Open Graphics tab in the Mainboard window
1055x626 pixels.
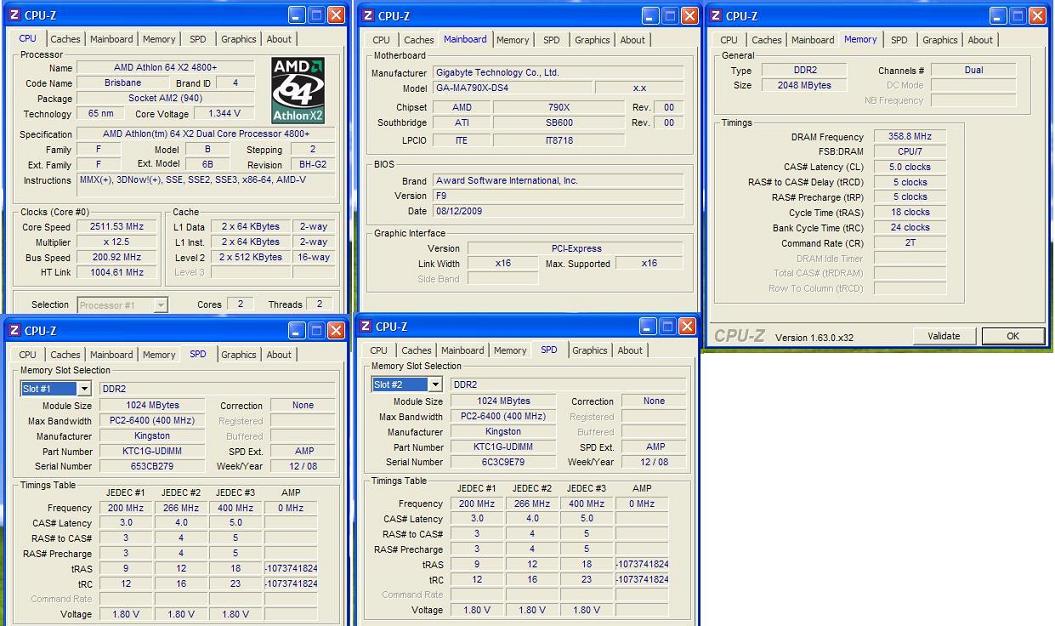(592, 40)
